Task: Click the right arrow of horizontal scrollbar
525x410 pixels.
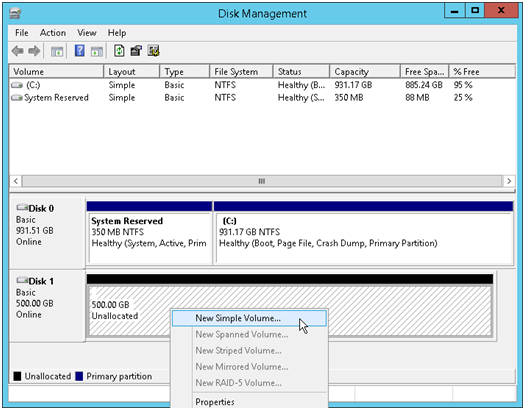Action: point(509,181)
